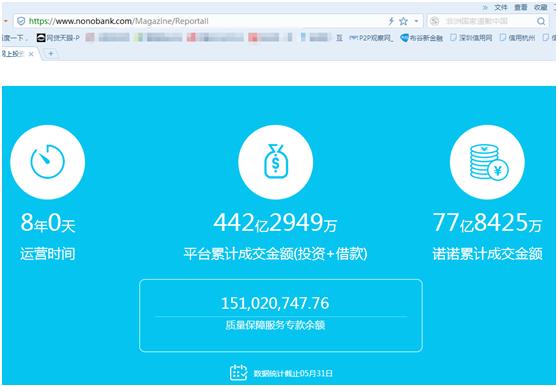Open the 深圳信用网 bookmark
Image resolution: width=558 pixels, height=387 pixels.
(471, 38)
